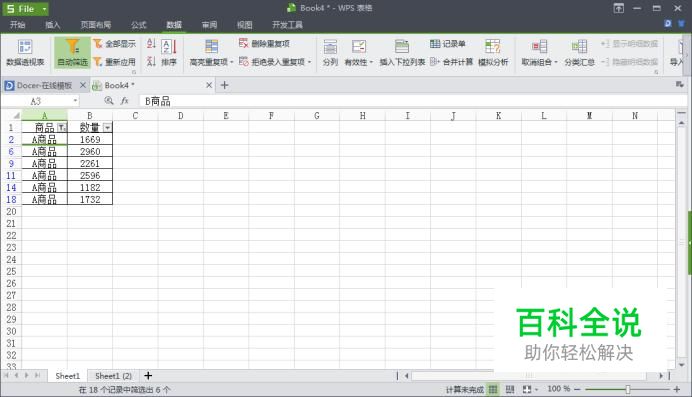Sort ascending with the A-Z icon
The image size is (692, 397).
click(151, 44)
